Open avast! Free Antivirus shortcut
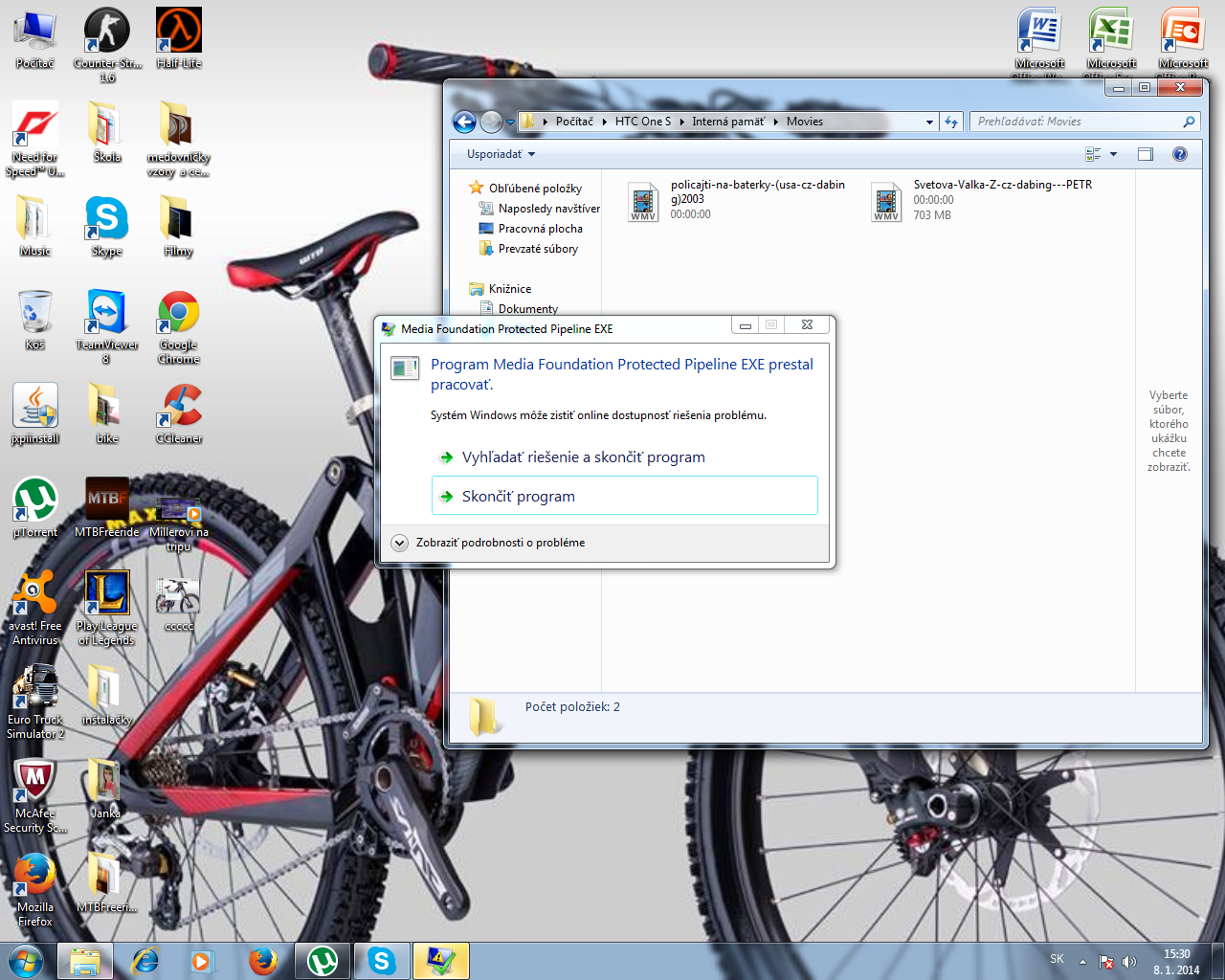This screenshot has width=1225, height=980. [x=35, y=609]
